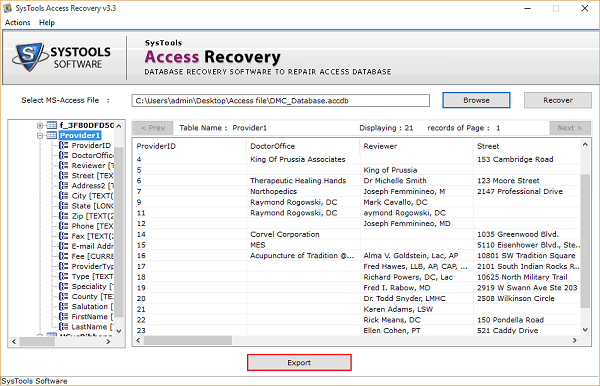Click data grid scroll left arrow
This screenshot has height=386, width=600.
tap(138, 340)
